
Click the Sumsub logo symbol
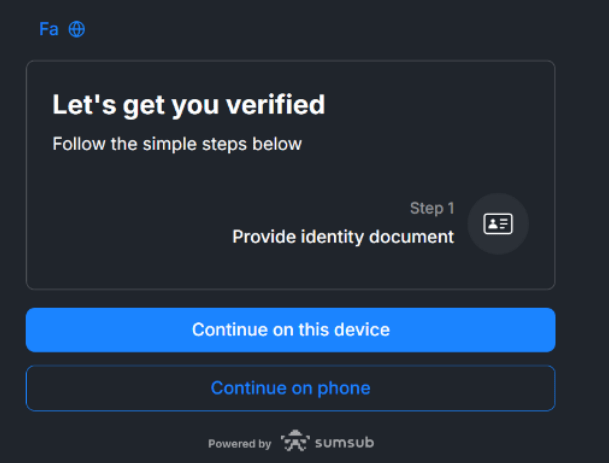[296, 441]
